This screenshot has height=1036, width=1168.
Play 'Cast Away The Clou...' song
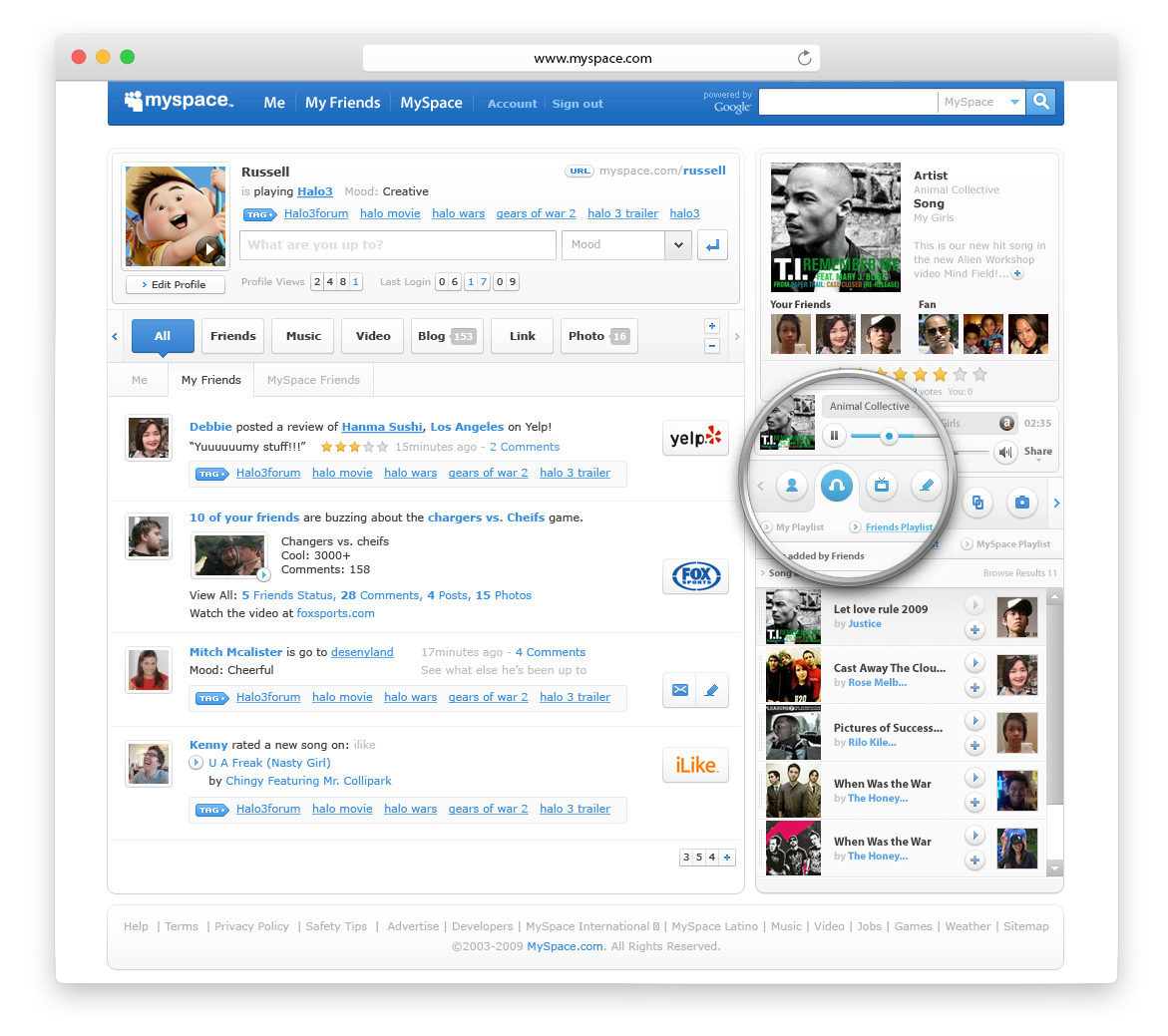click(x=974, y=662)
